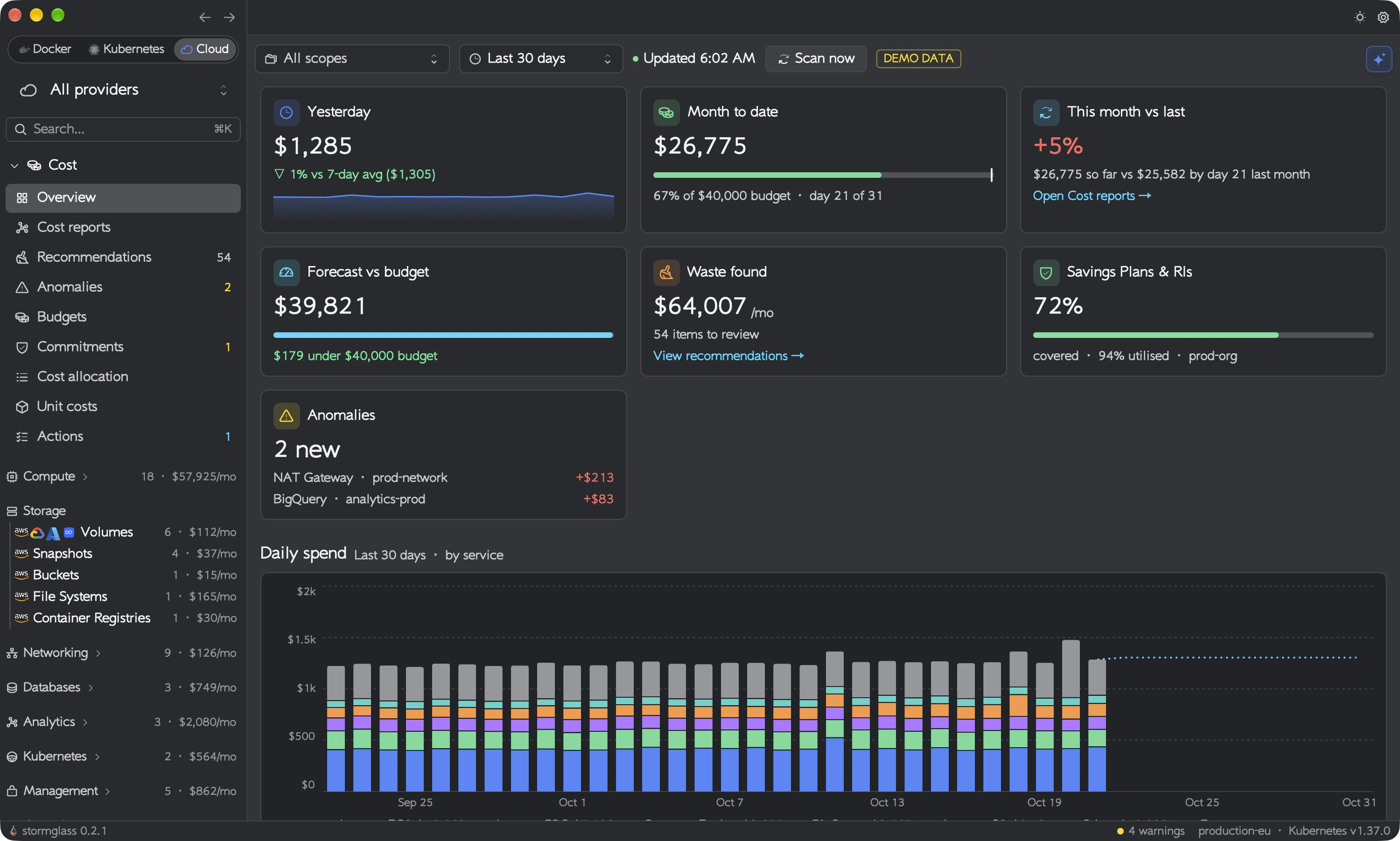Switch to the Docker tab
This screenshot has height=841, width=1400.
click(x=45, y=49)
